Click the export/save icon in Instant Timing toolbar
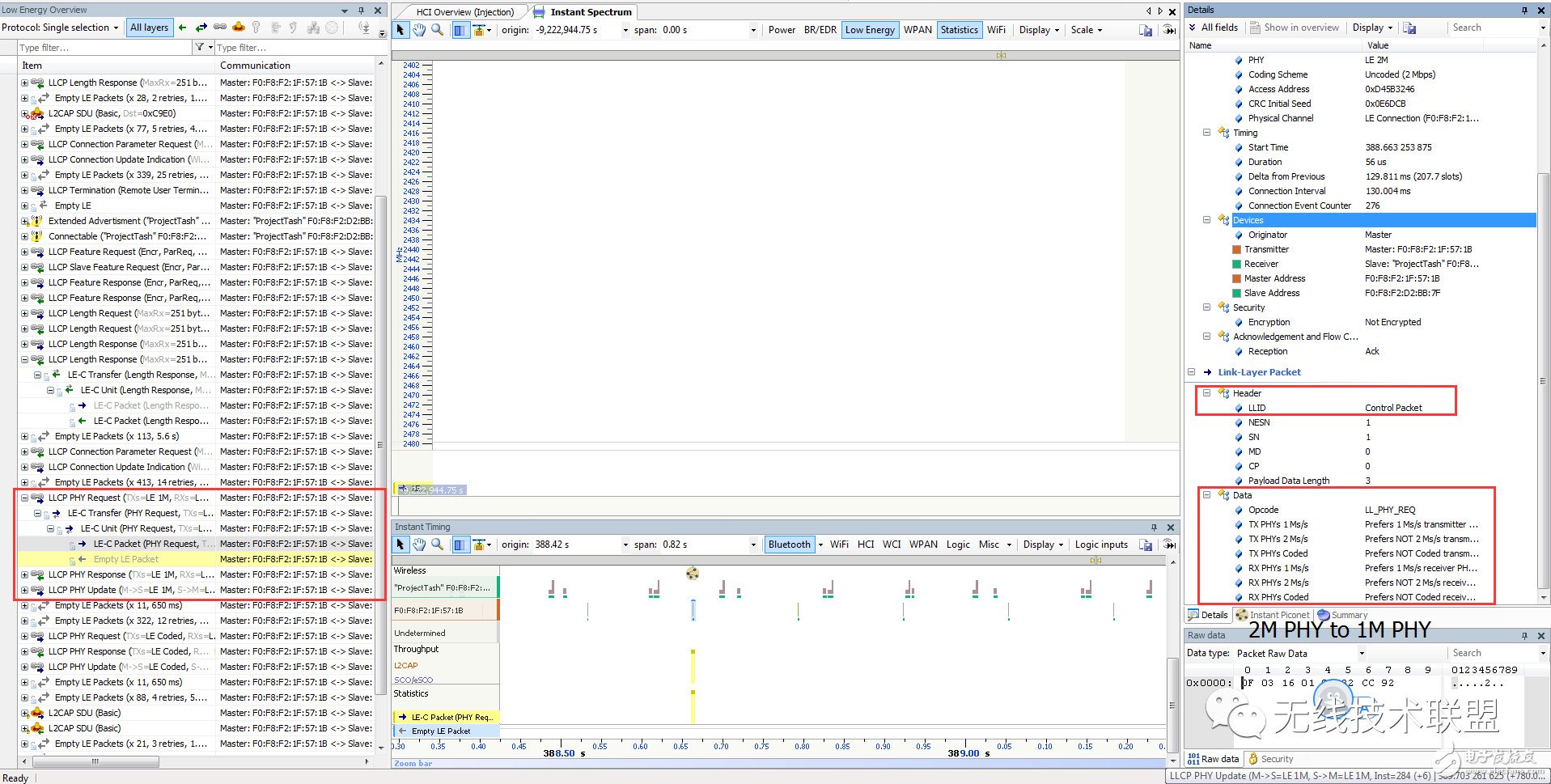1551x784 pixels. point(1146,545)
